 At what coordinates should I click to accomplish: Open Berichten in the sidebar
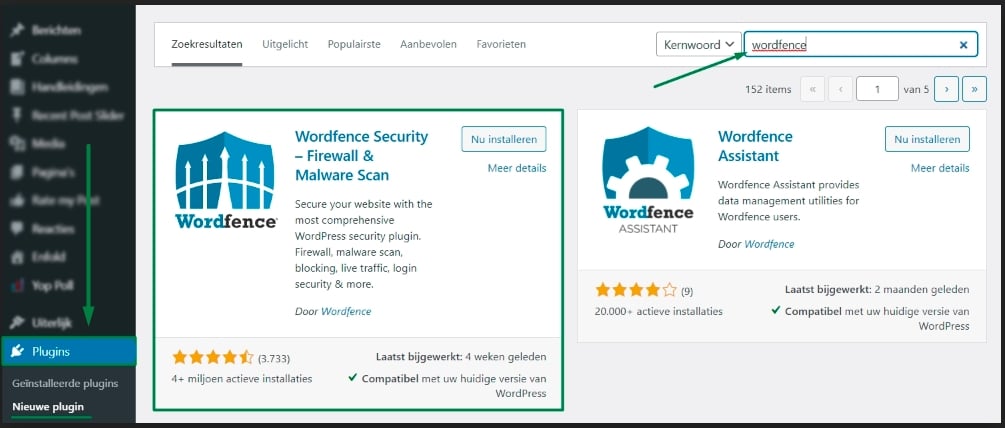click(56, 30)
